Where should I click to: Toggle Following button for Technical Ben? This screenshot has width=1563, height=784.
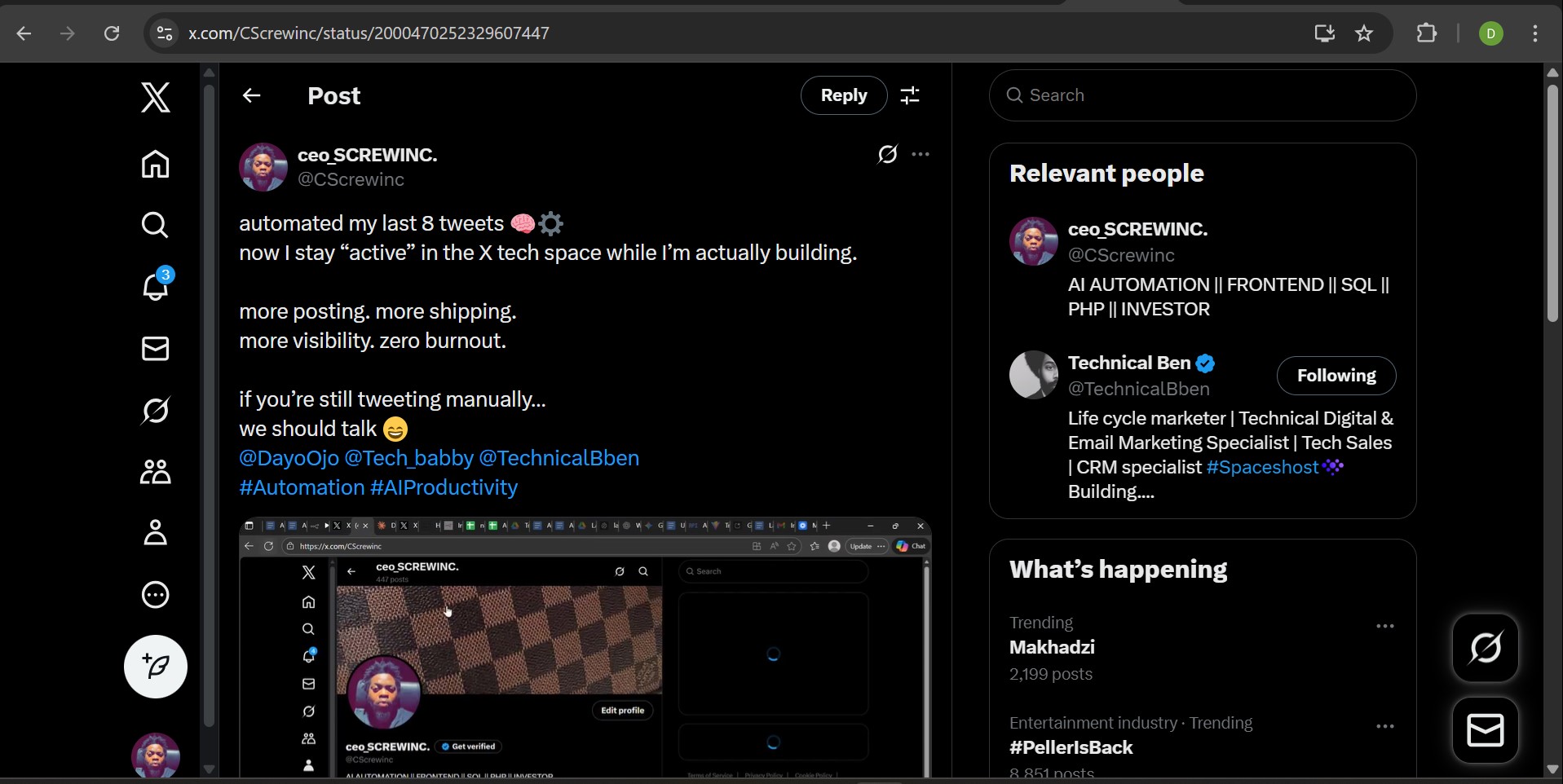[1336, 376]
